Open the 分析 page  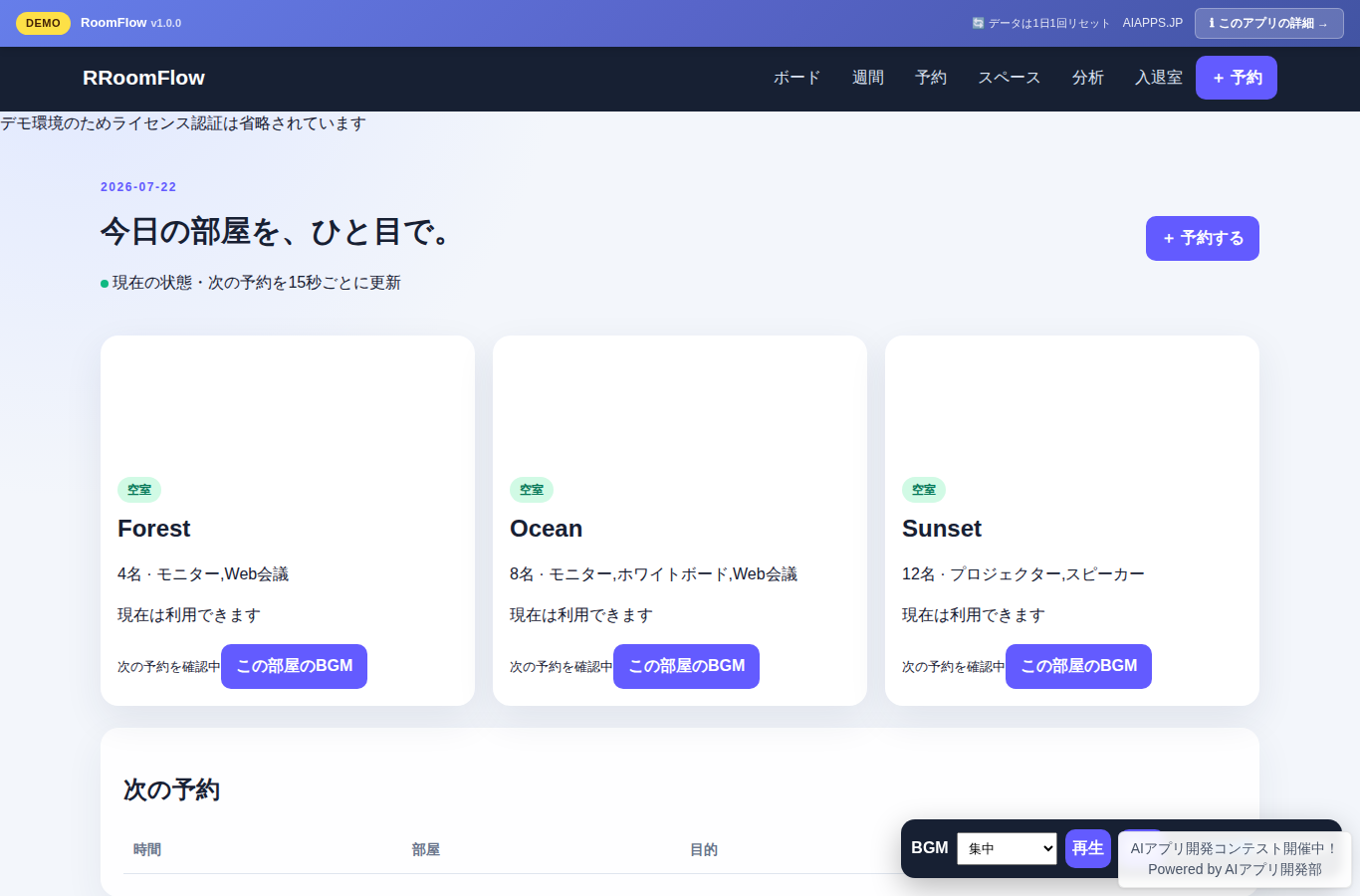(x=1087, y=78)
